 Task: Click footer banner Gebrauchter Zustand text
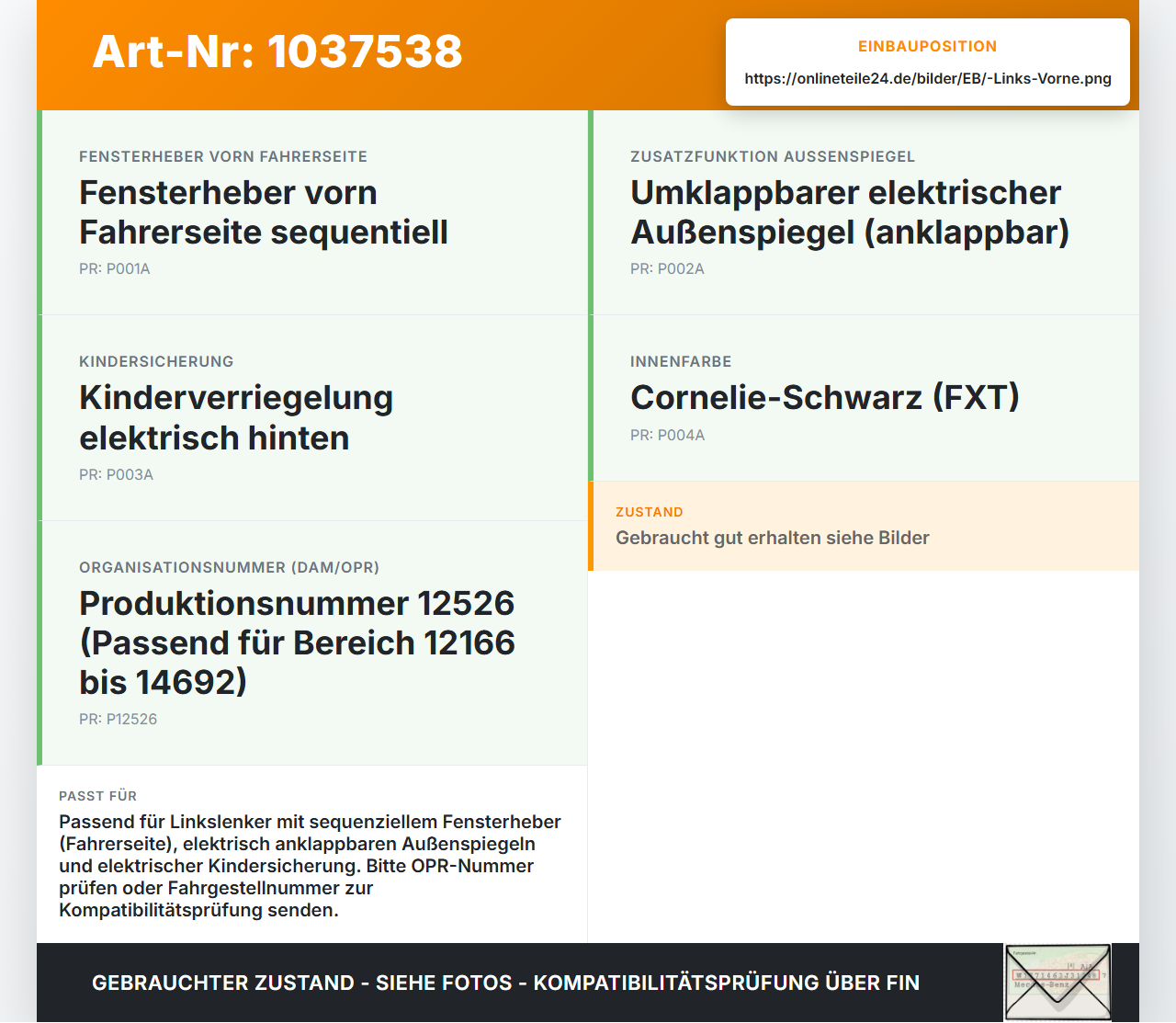tap(505, 983)
